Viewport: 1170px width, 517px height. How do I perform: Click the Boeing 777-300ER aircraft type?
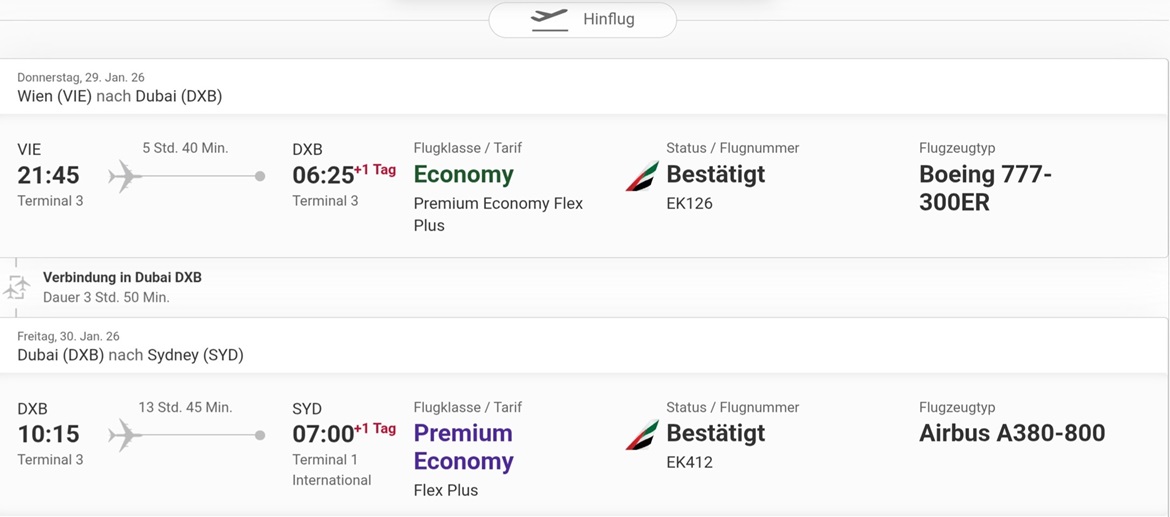pyautogui.click(x=985, y=188)
